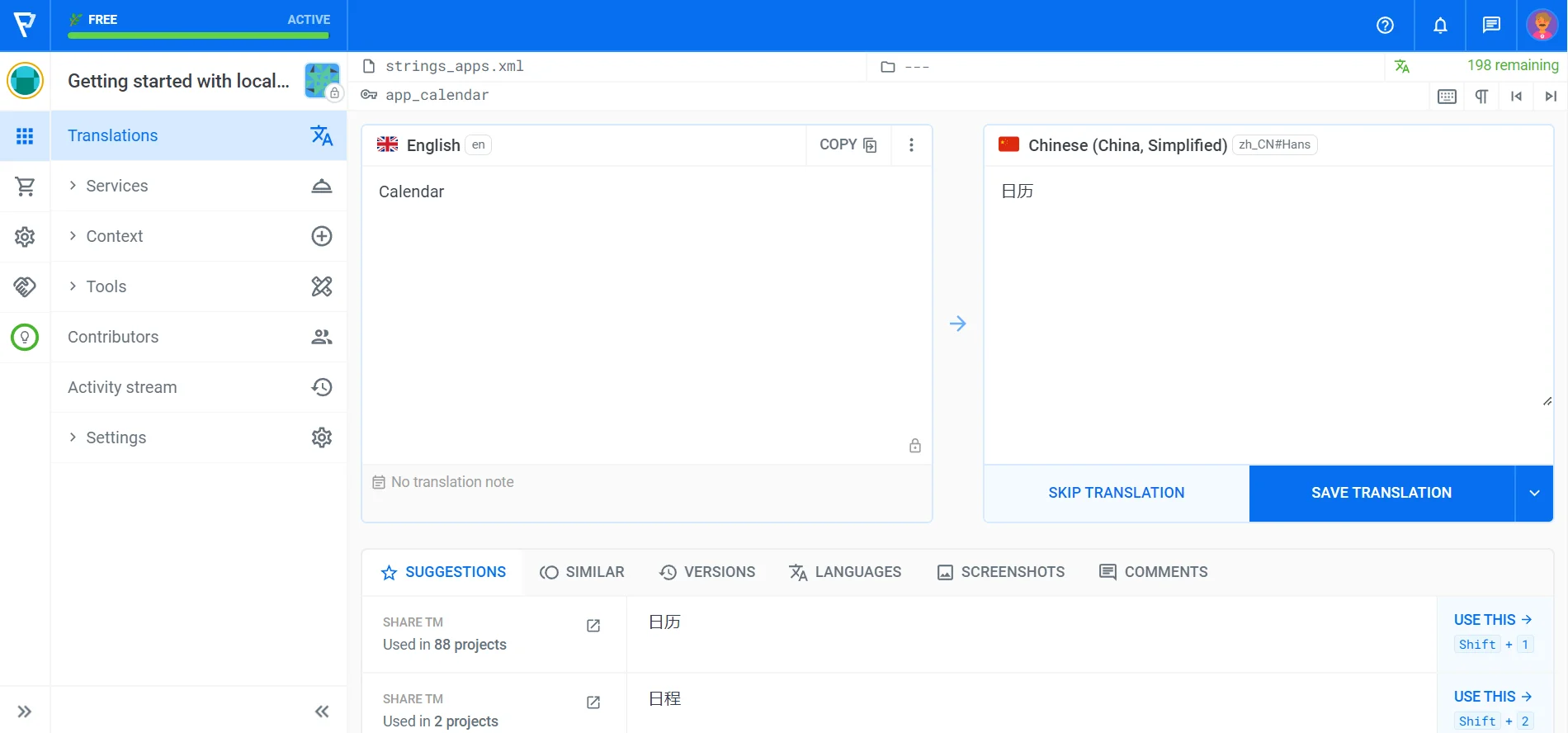Expand left rail with double chevron
The image size is (1568, 733).
coord(25,712)
